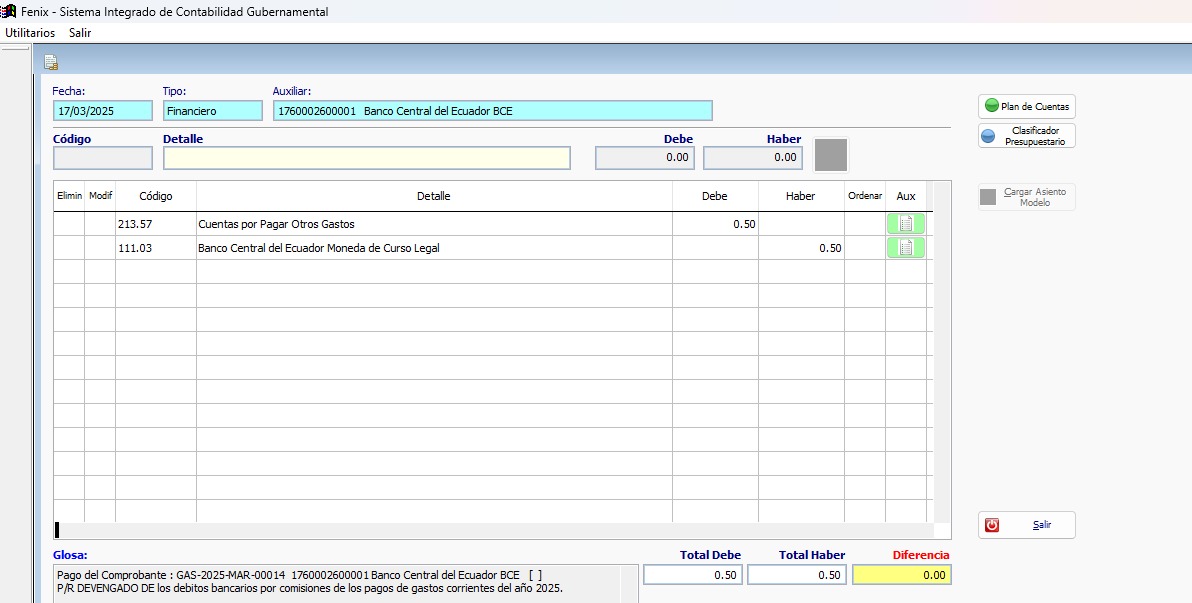Focus the yellow Detalle input field
1192x603 pixels.
366,158
